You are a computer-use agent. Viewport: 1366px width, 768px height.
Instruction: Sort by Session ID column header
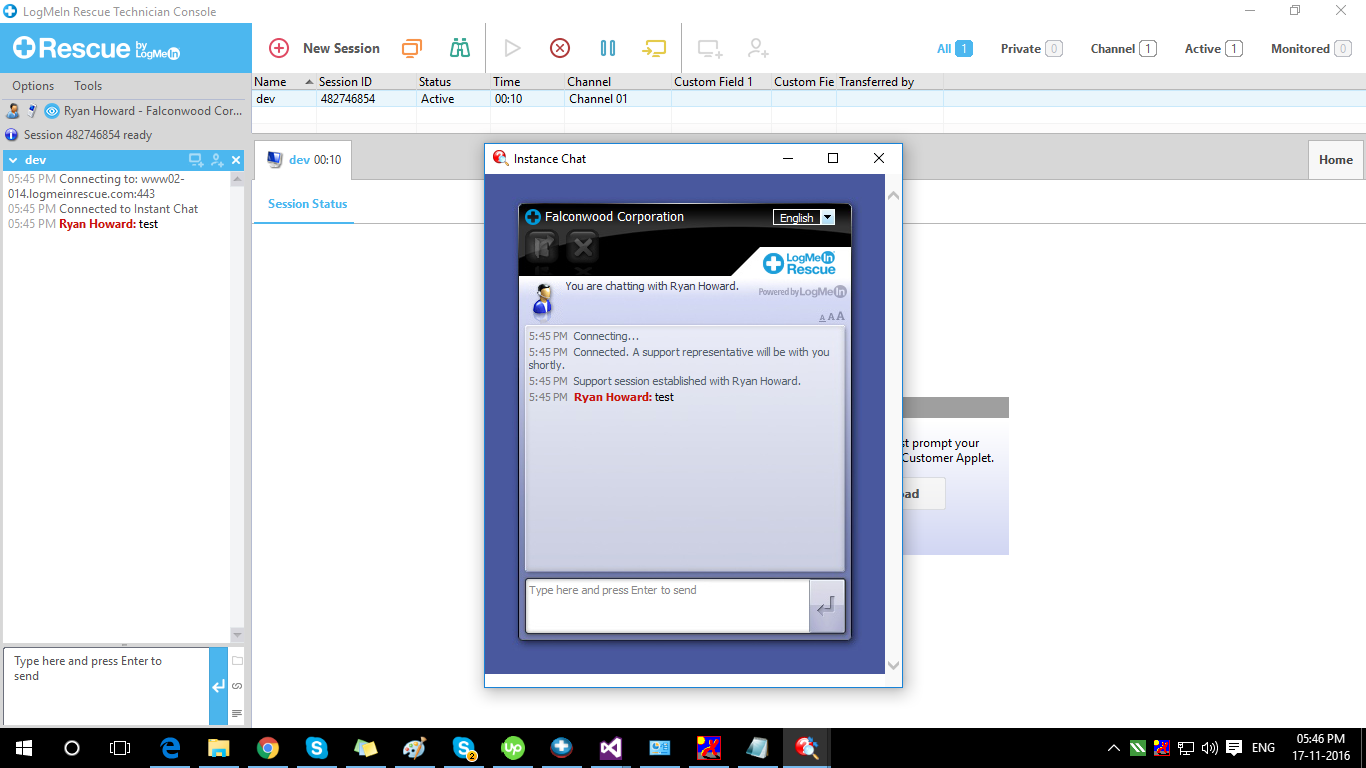(x=366, y=82)
